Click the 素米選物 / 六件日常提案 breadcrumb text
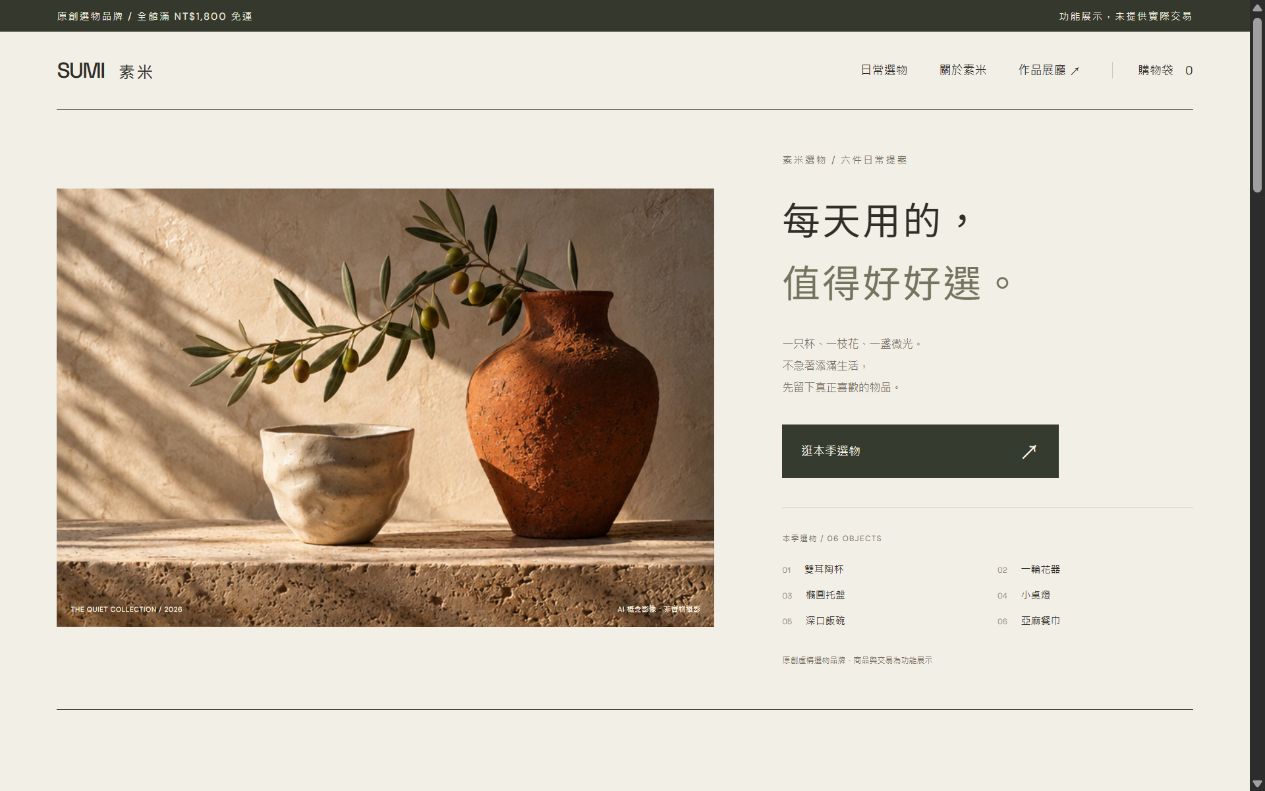The height and width of the screenshot is (791, 1265). [x=844, y=160]
